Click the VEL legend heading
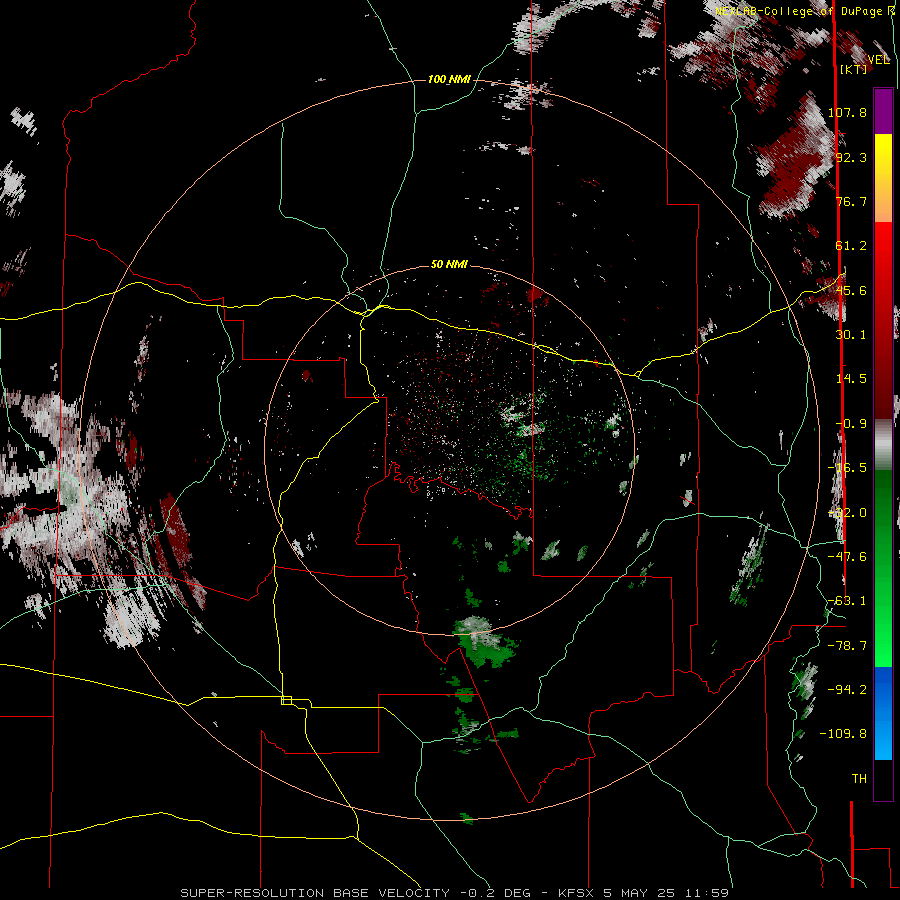This screenshot has height=900, width=900. pos(879,60)
